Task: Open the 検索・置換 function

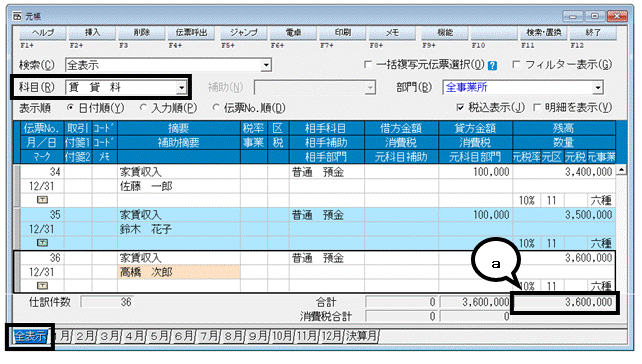Action: click(543, 33)
